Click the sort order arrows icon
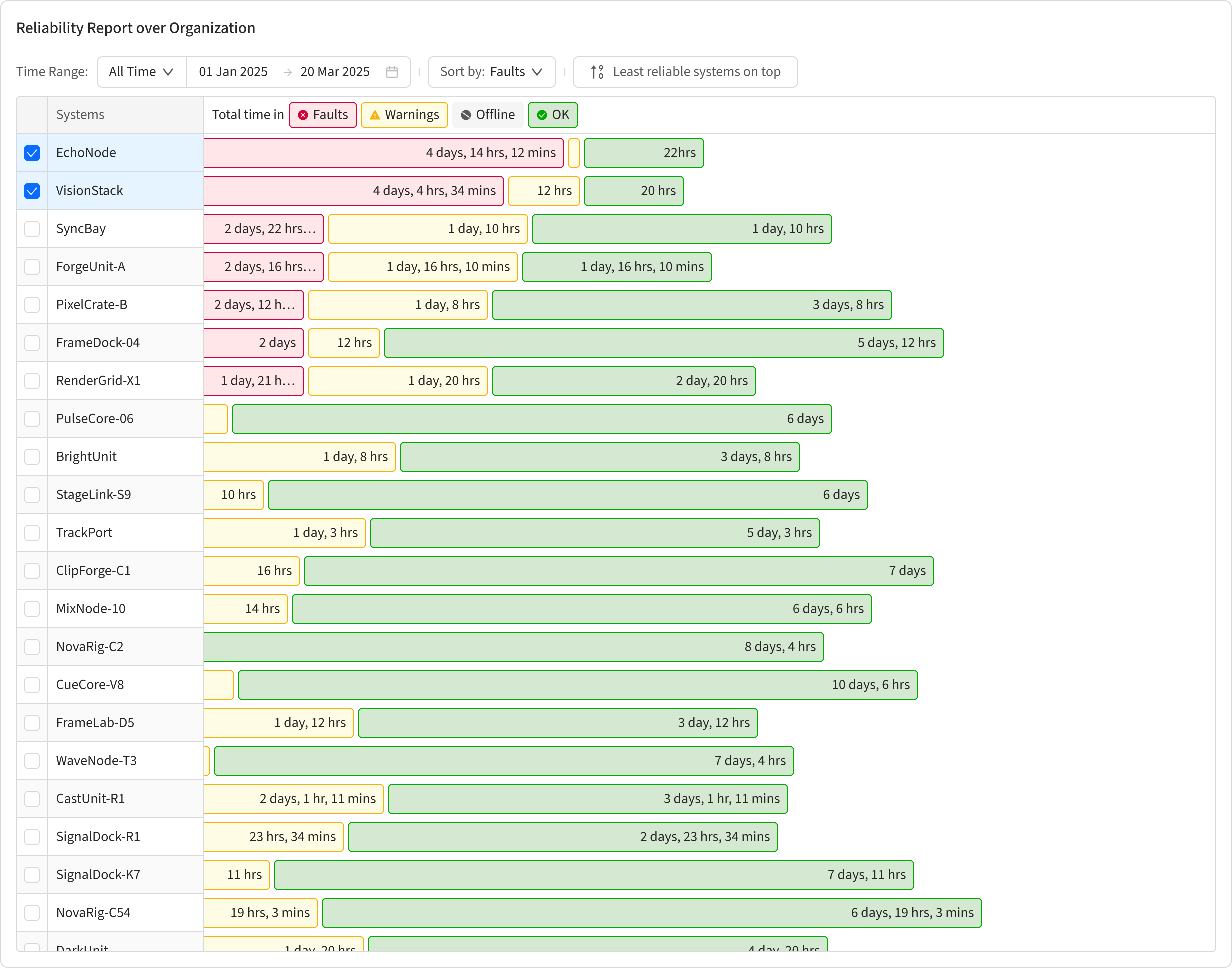Image resolution: width=1232 pixels, height=968 pixels. coord(597,72)
